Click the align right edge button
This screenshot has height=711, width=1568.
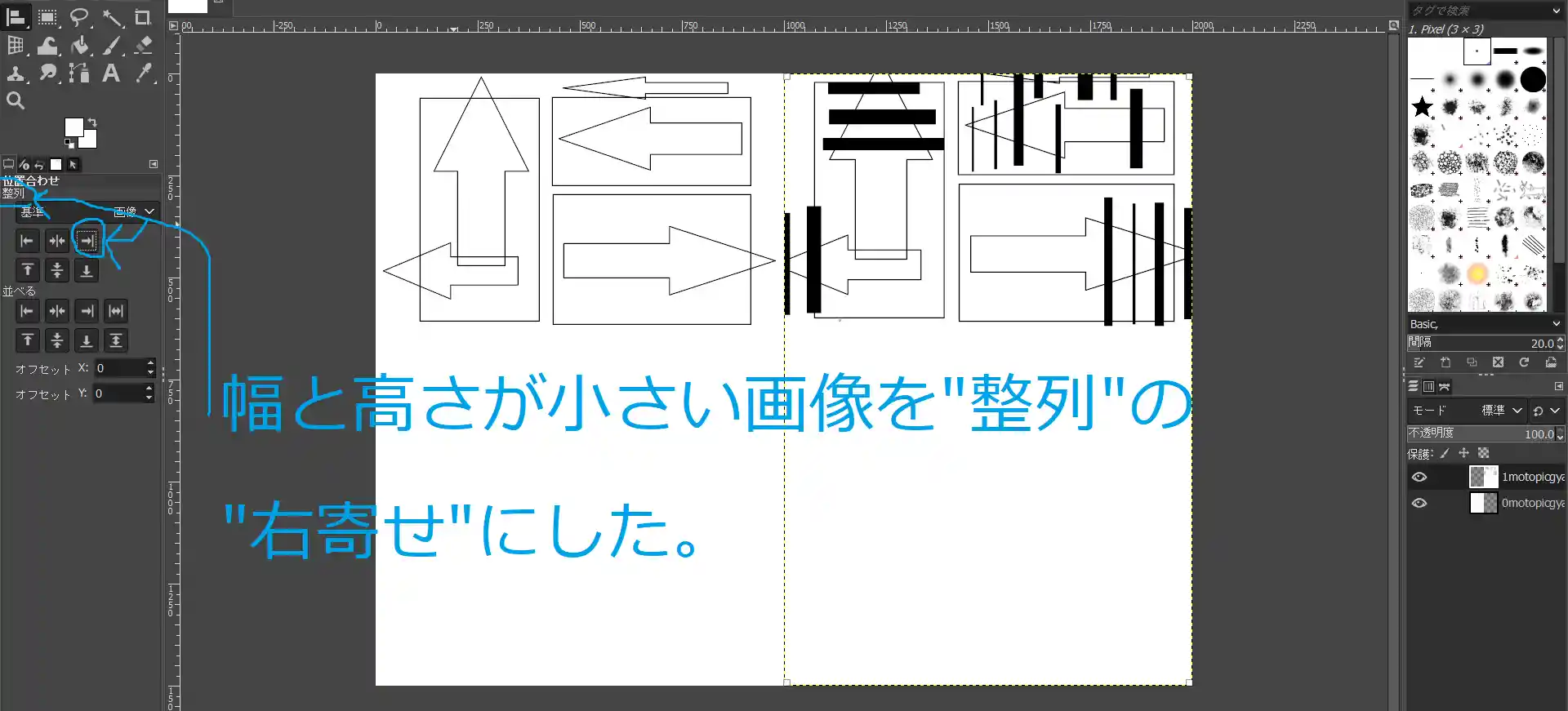tap(87, 241)
